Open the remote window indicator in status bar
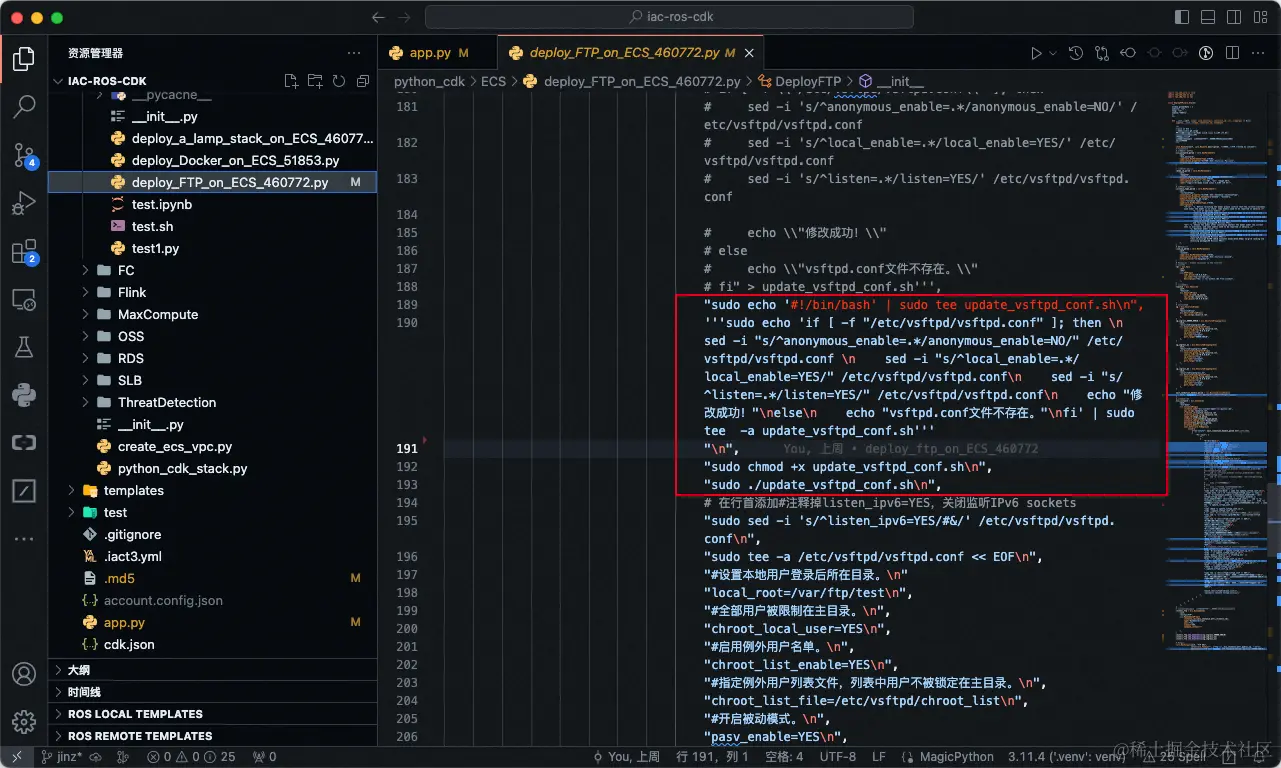1281x768 pixels. 16,757
